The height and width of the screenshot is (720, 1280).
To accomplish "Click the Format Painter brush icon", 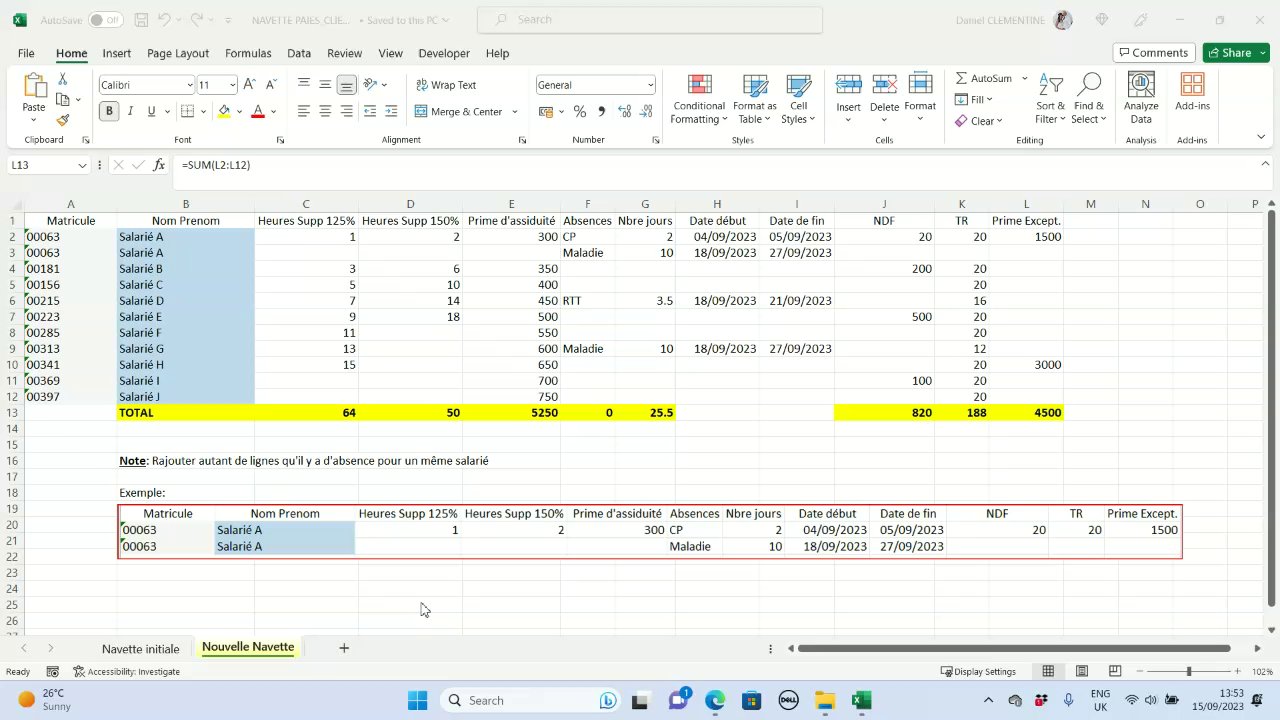I will [63, 121].
